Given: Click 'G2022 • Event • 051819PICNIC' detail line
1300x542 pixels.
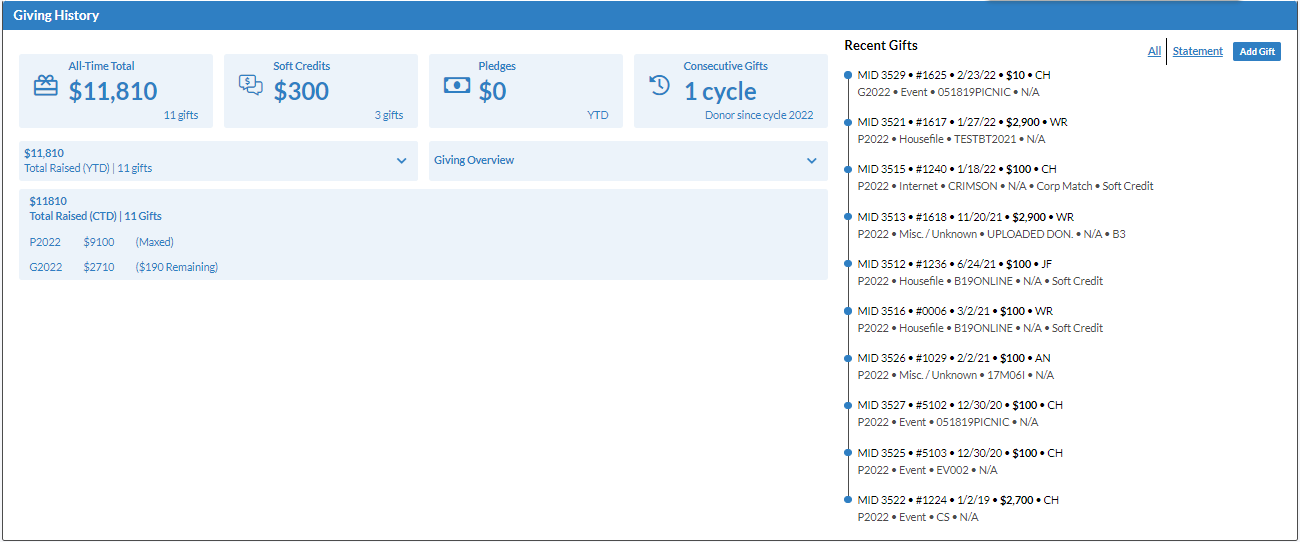Looking at the screenshot, I should (x=948, y=92).
